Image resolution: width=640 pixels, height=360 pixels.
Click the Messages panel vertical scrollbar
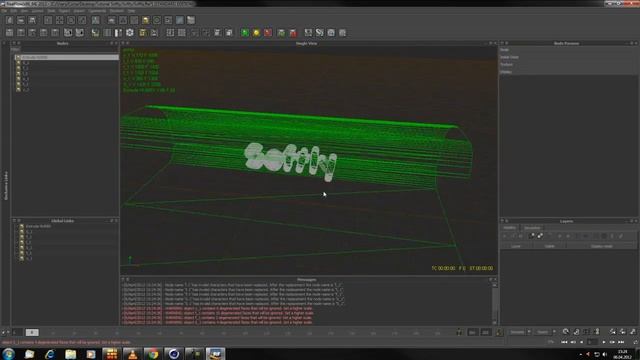(x=494, y=303)
